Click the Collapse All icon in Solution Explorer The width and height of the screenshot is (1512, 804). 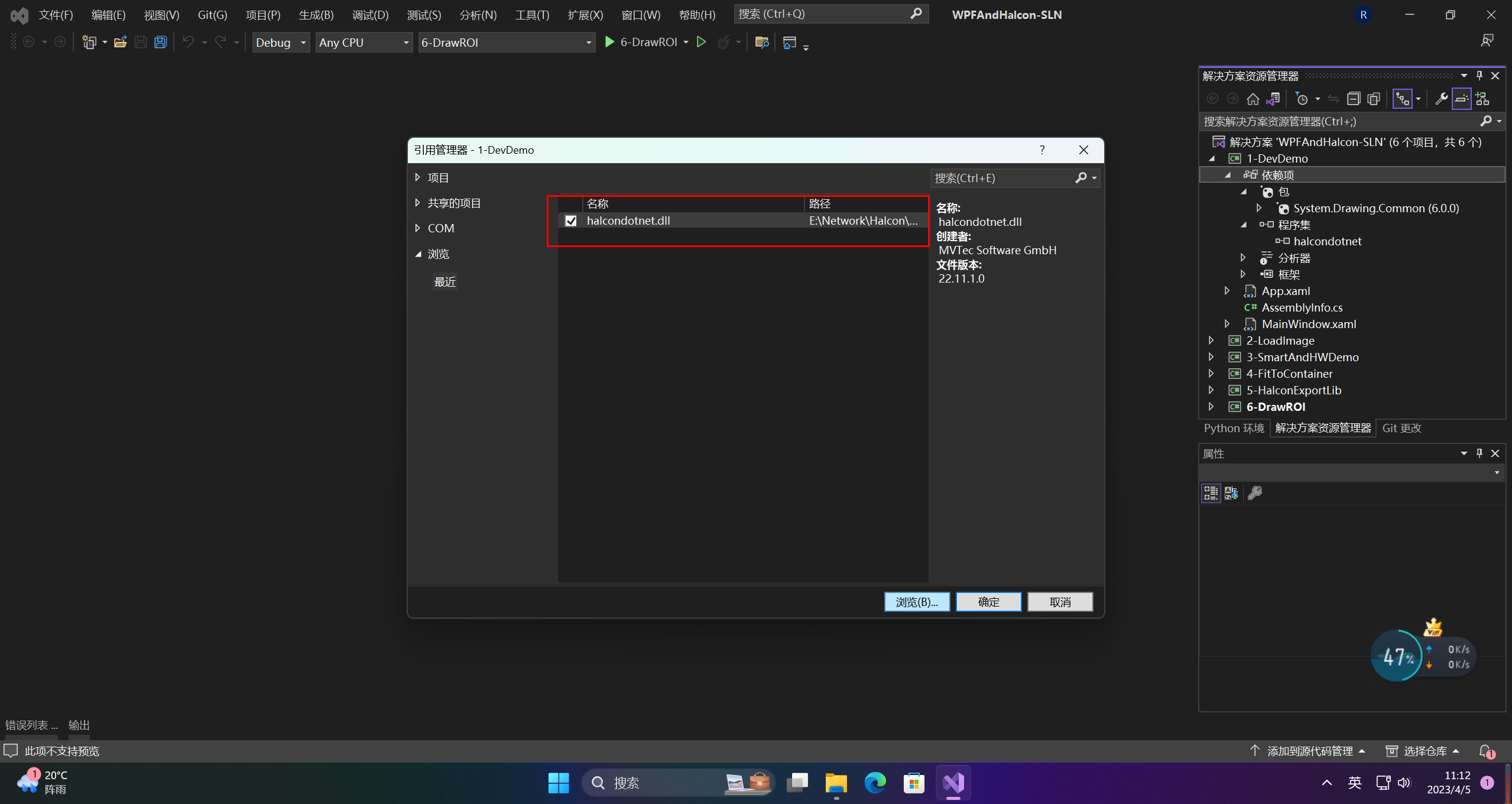point(1353,99)
